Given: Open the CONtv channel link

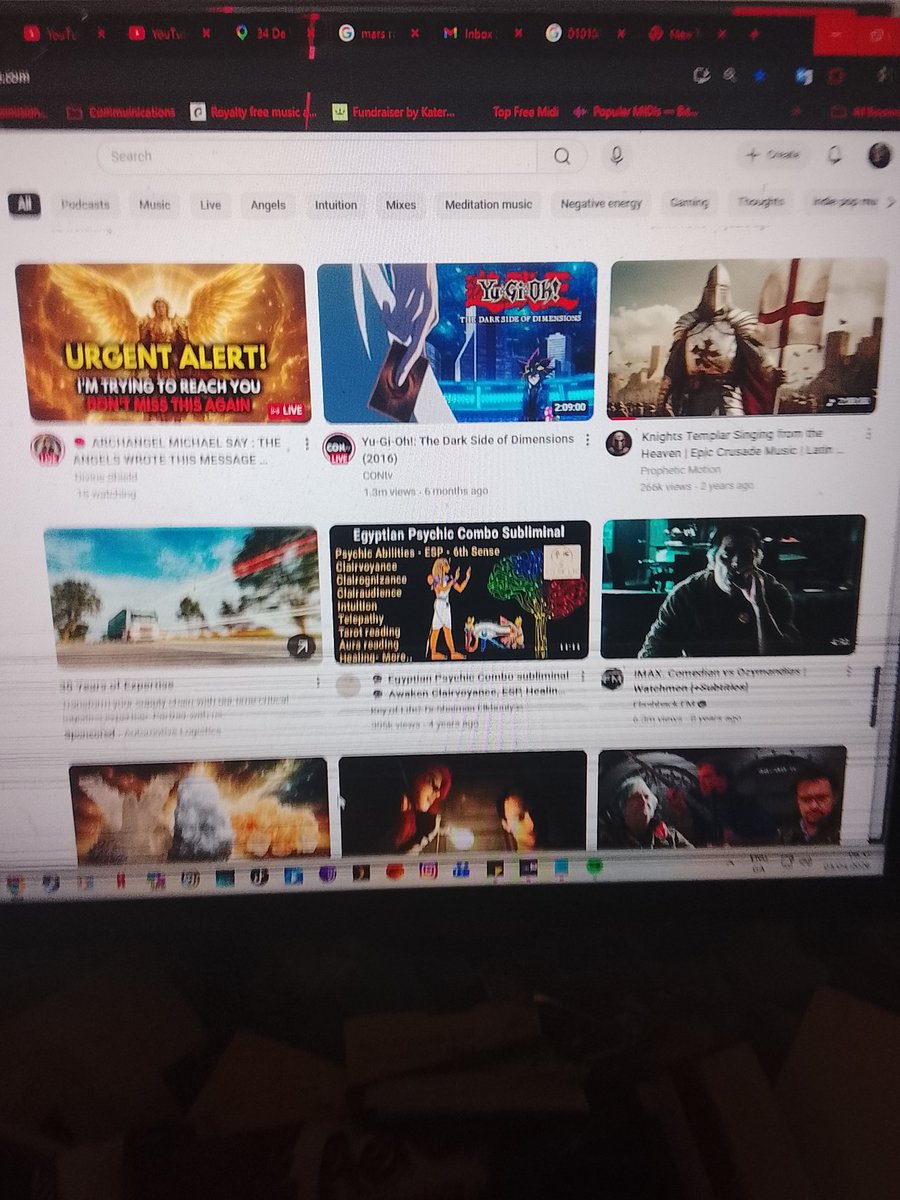Looking at the screenshot, I should pyautogui.click(x=376, y=476).
